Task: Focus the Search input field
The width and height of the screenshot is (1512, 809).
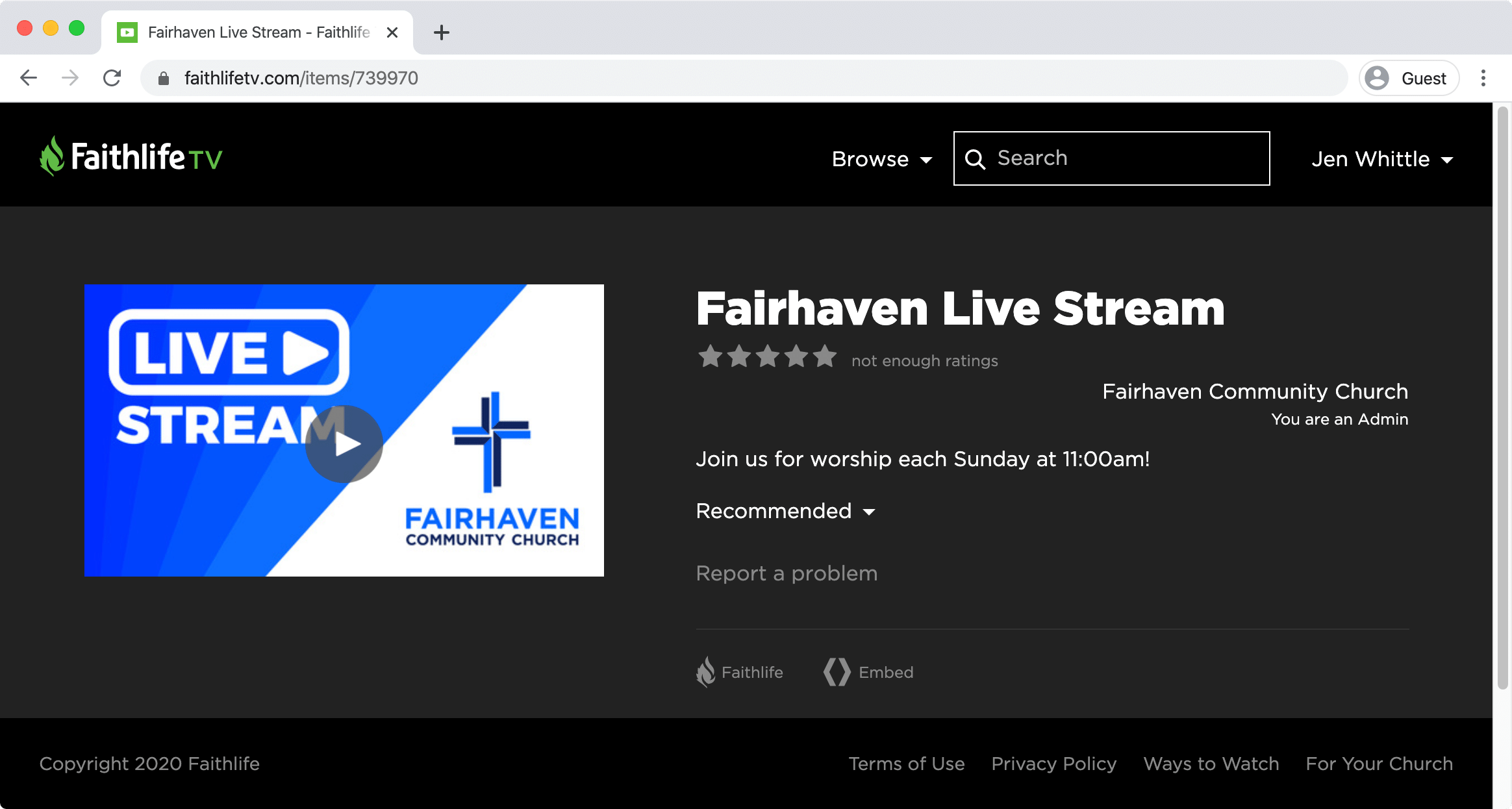Action: [1111, 158]
